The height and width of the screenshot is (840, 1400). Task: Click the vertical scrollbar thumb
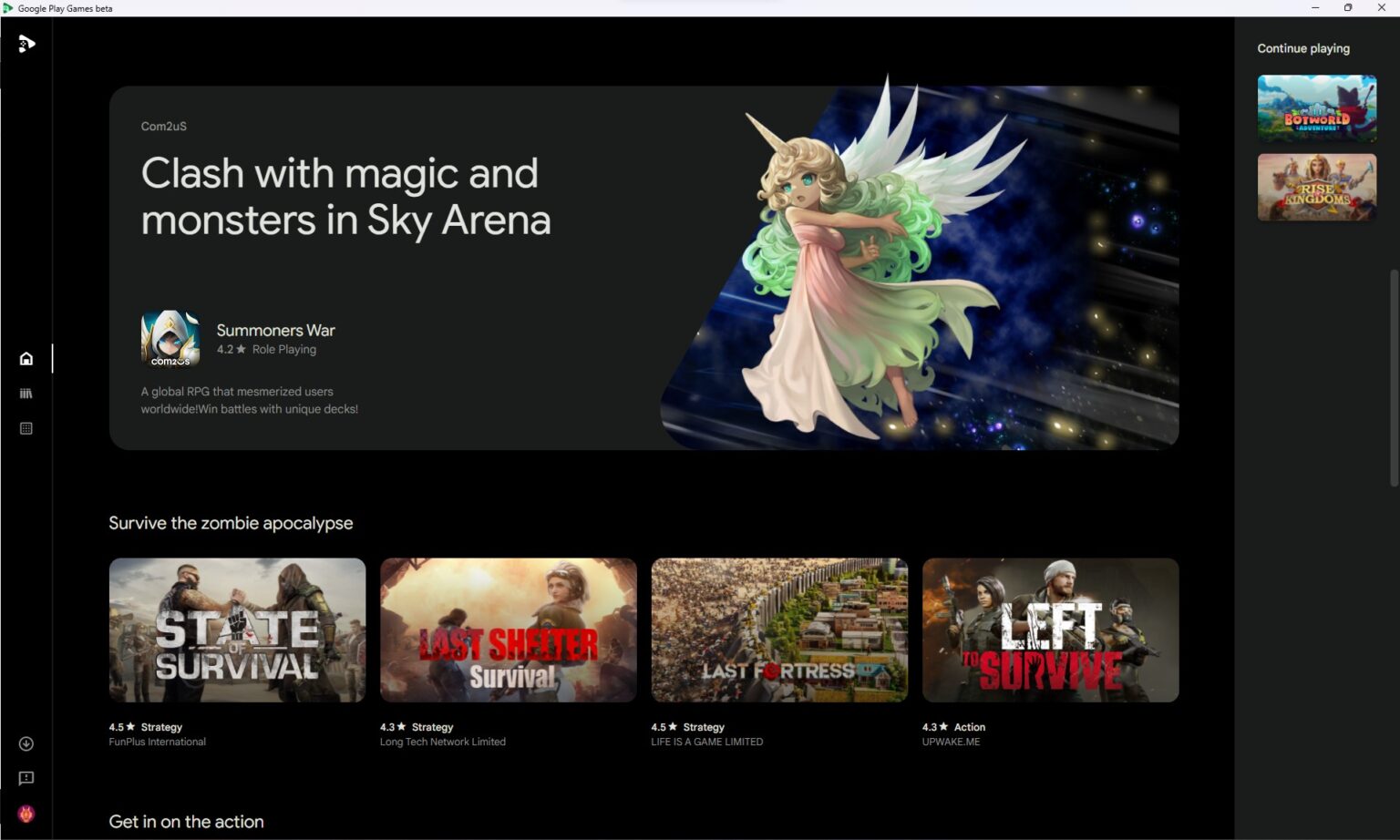(x=1394, y=378)
